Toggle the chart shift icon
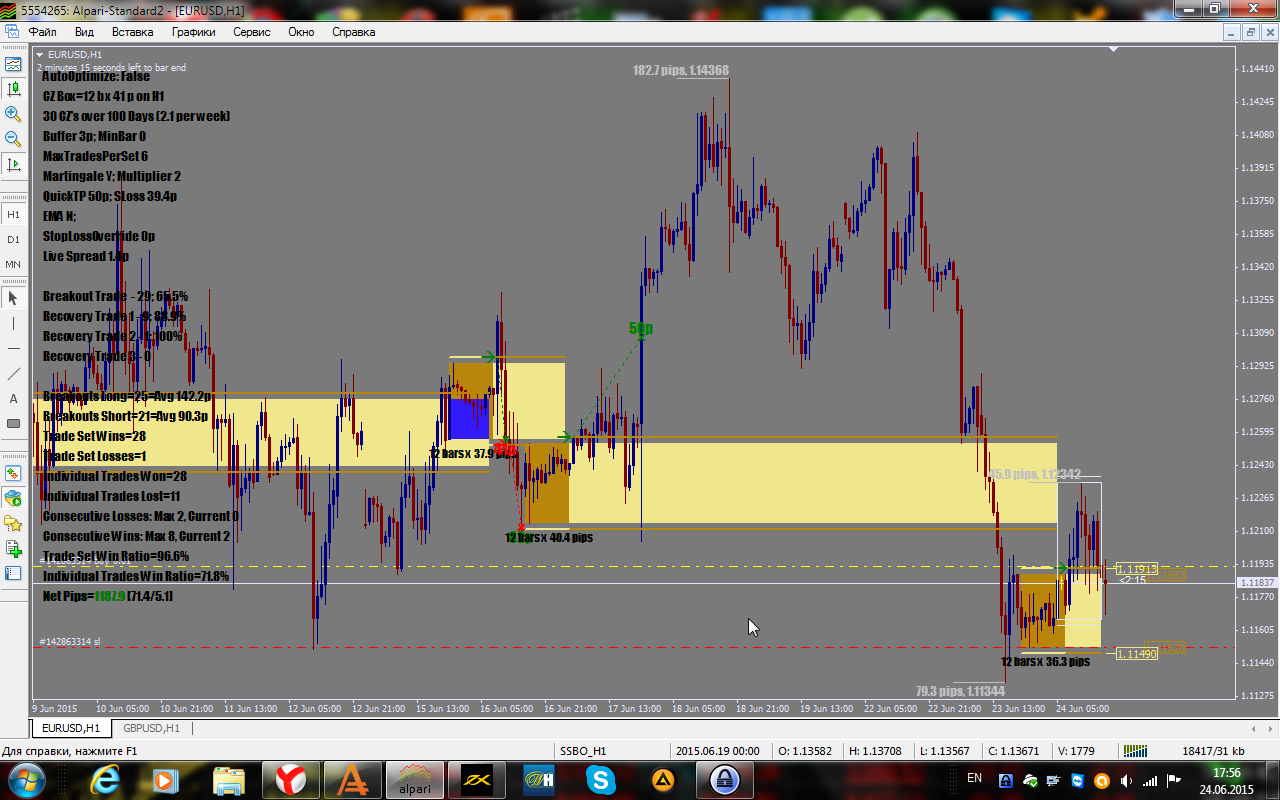The image size is (1280, 800). coord(13,164)
